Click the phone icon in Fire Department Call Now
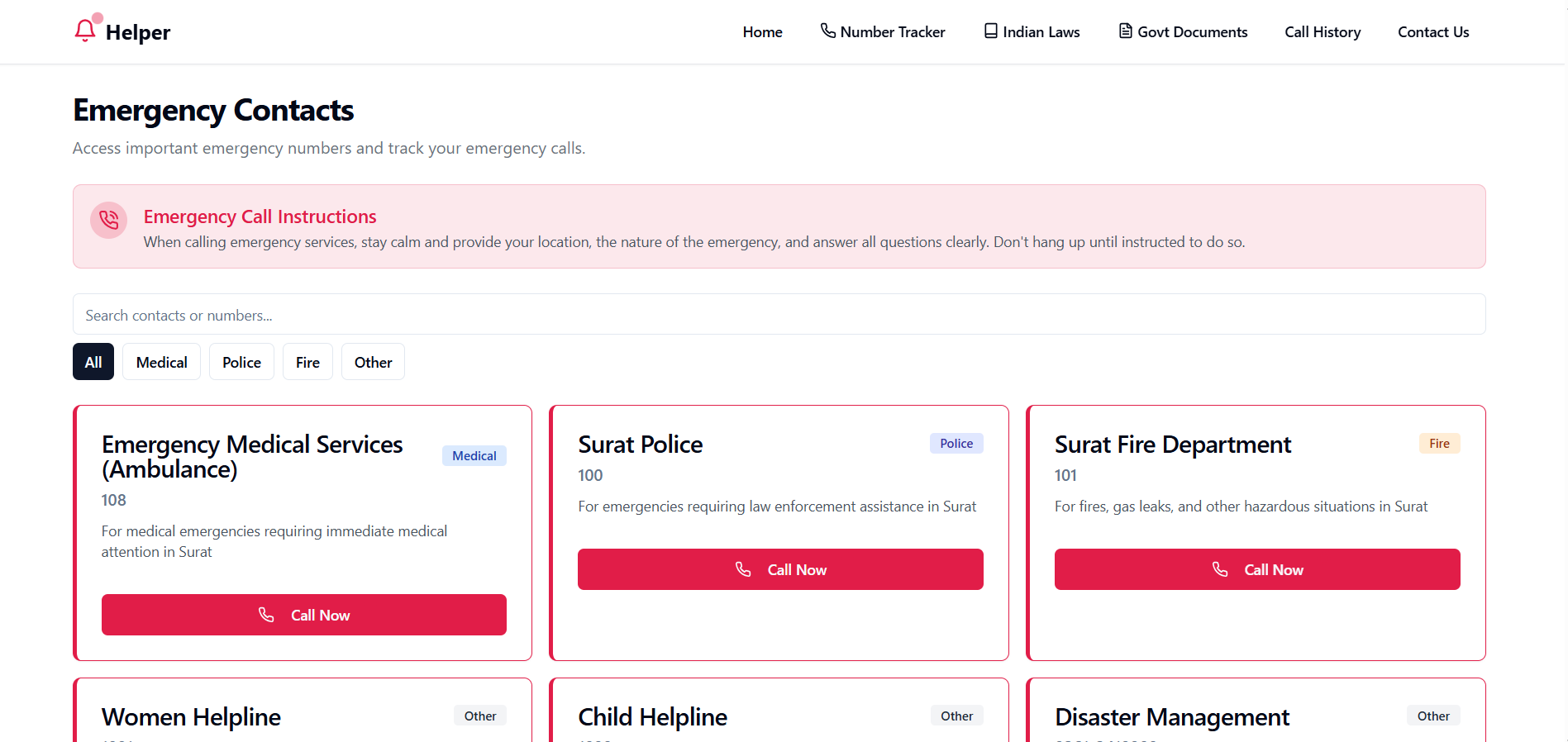 pos(1219,569)
